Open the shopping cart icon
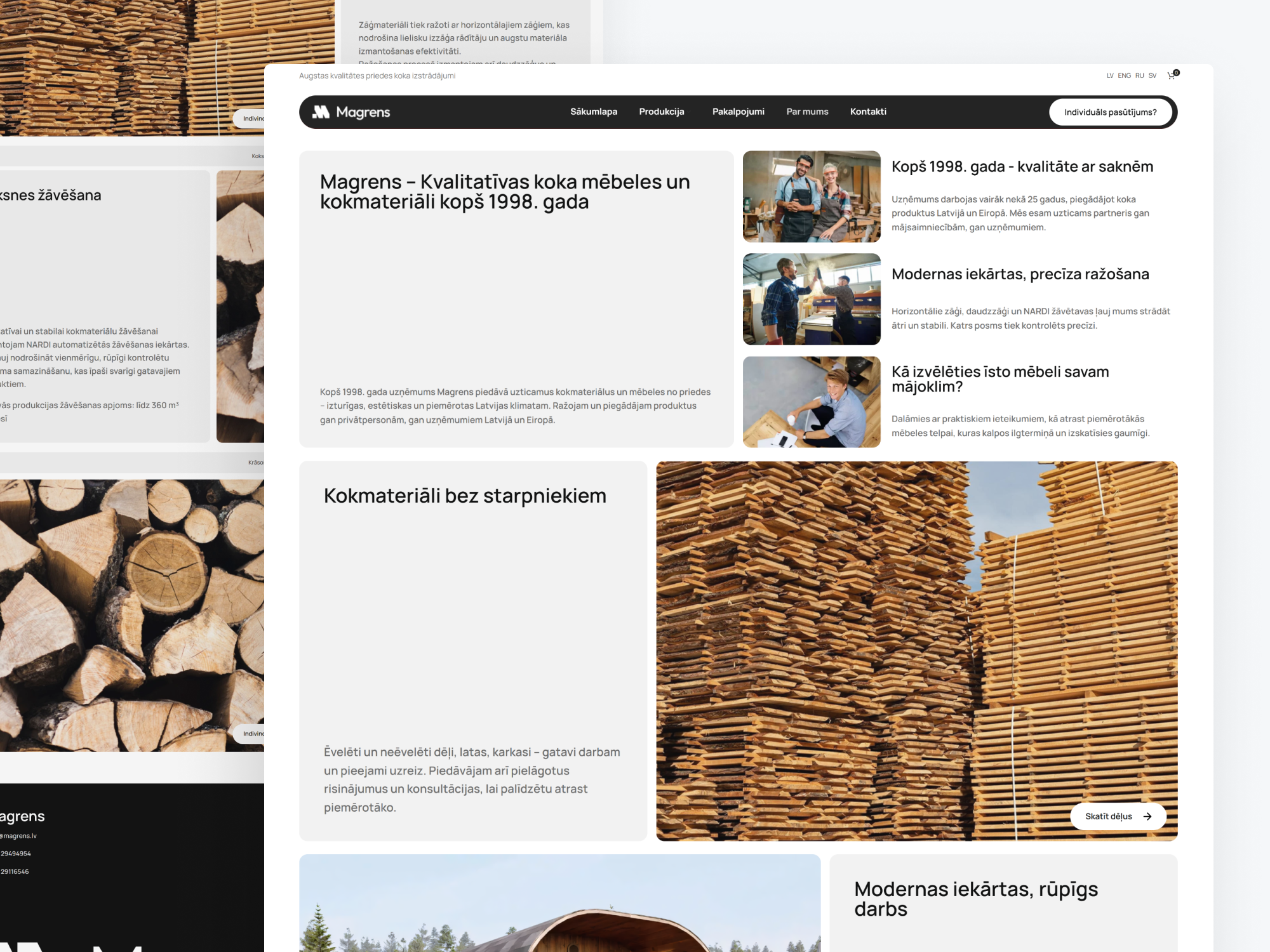The height and width of the screenshot is (952, 1270). click(x=1172, y=75)
